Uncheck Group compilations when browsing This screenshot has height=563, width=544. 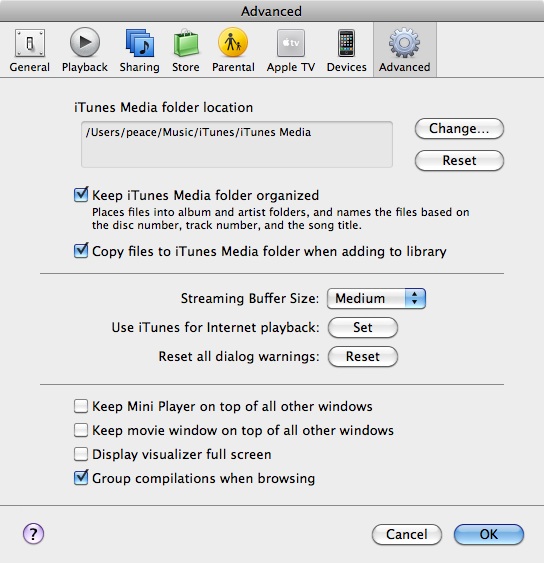tap(81, 478)
